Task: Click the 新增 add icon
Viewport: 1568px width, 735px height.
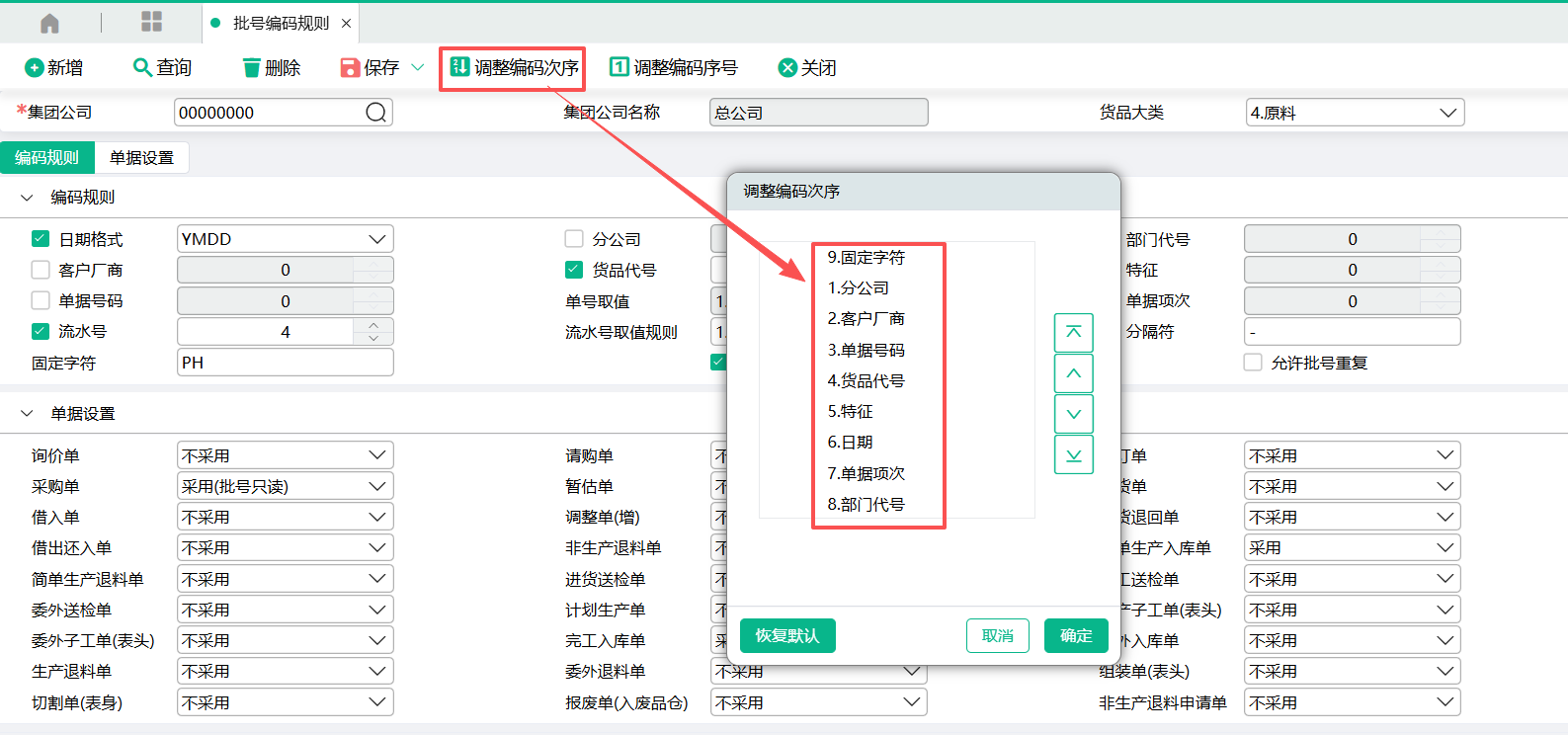Action: (x=34, y=67)
